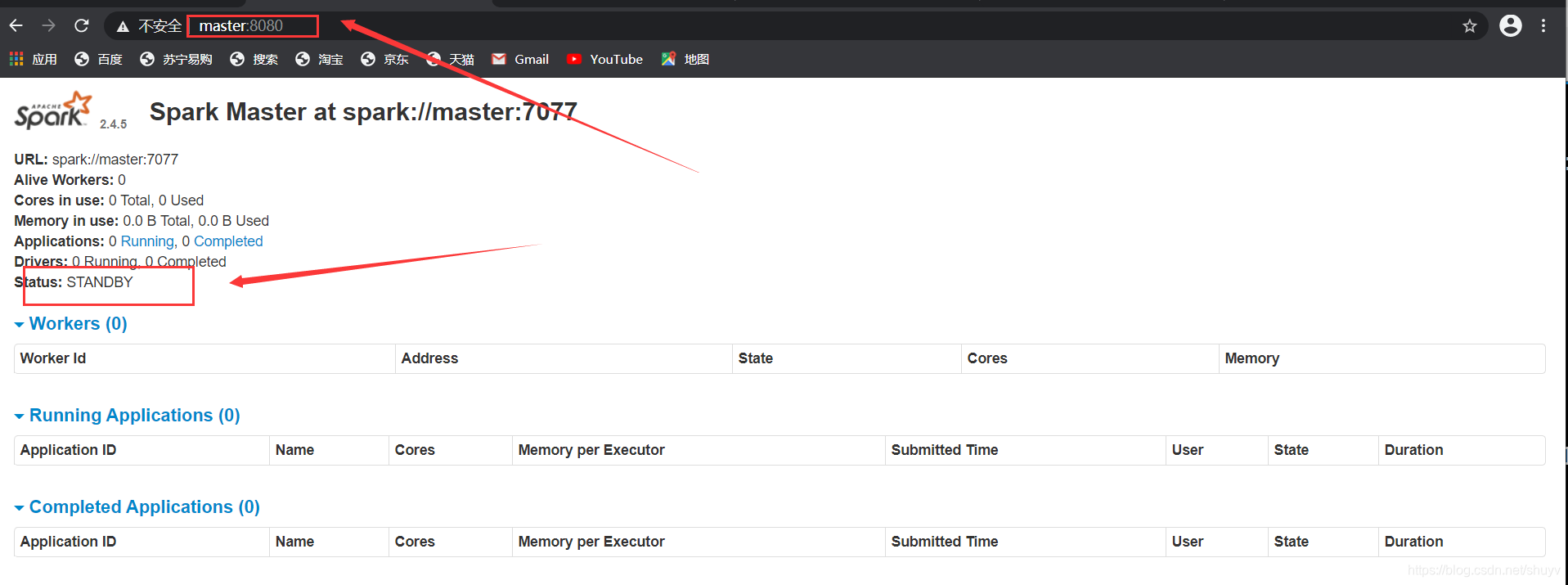Screen dimensions: 1568x585
Task: Open the Completed applications link
Action: (228, 241)
